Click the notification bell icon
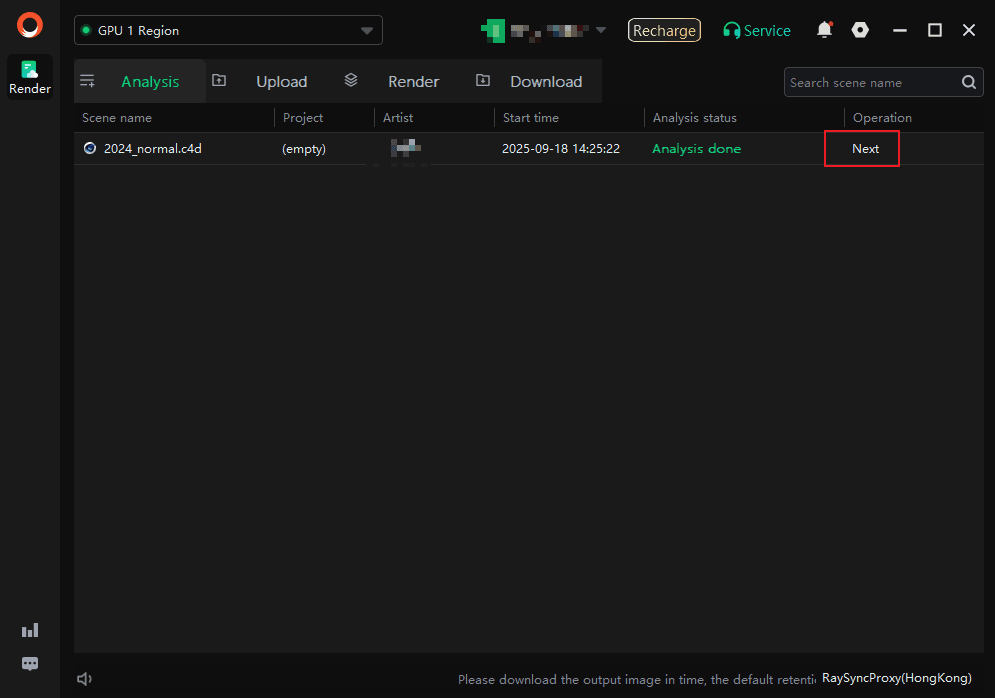 click(824, 30)
